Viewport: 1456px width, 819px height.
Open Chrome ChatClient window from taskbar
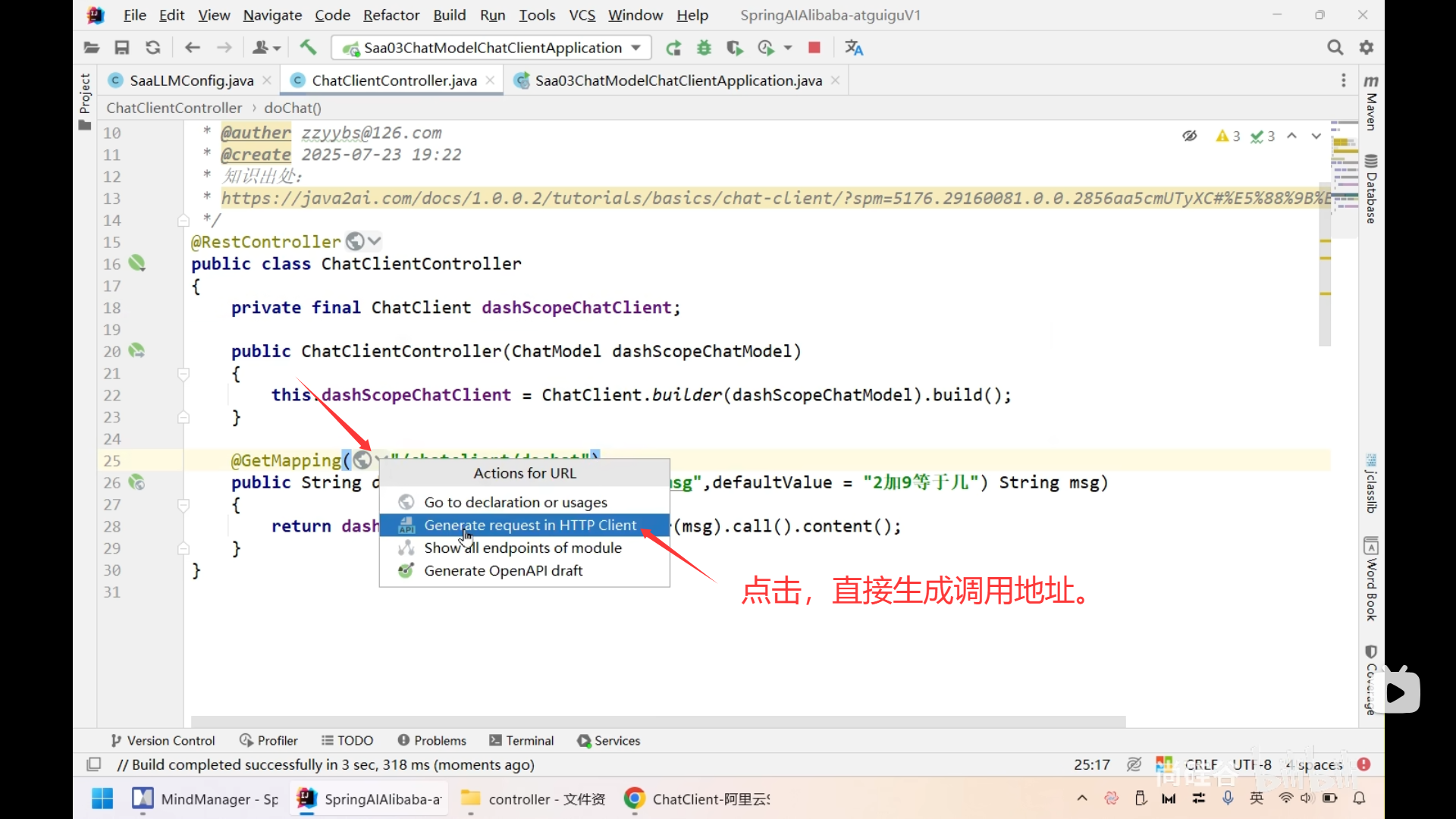[696, 799]
